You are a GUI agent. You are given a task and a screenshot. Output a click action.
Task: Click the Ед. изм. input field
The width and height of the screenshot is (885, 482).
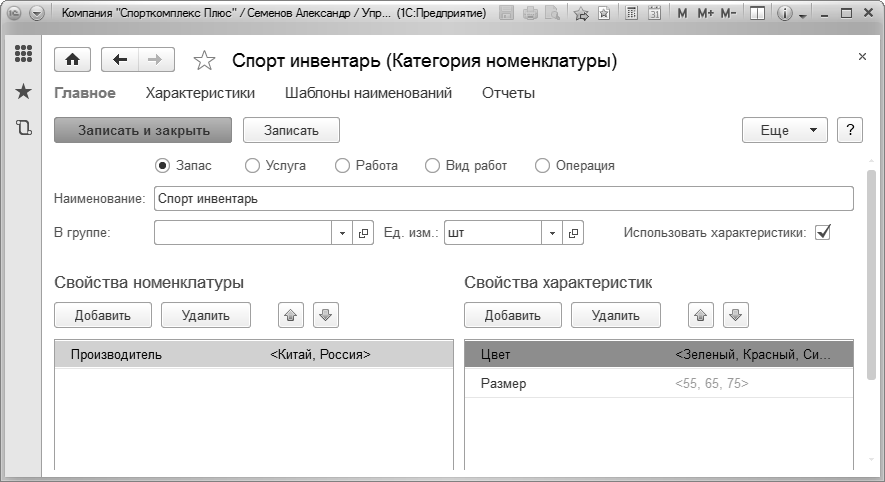(493, 233)
